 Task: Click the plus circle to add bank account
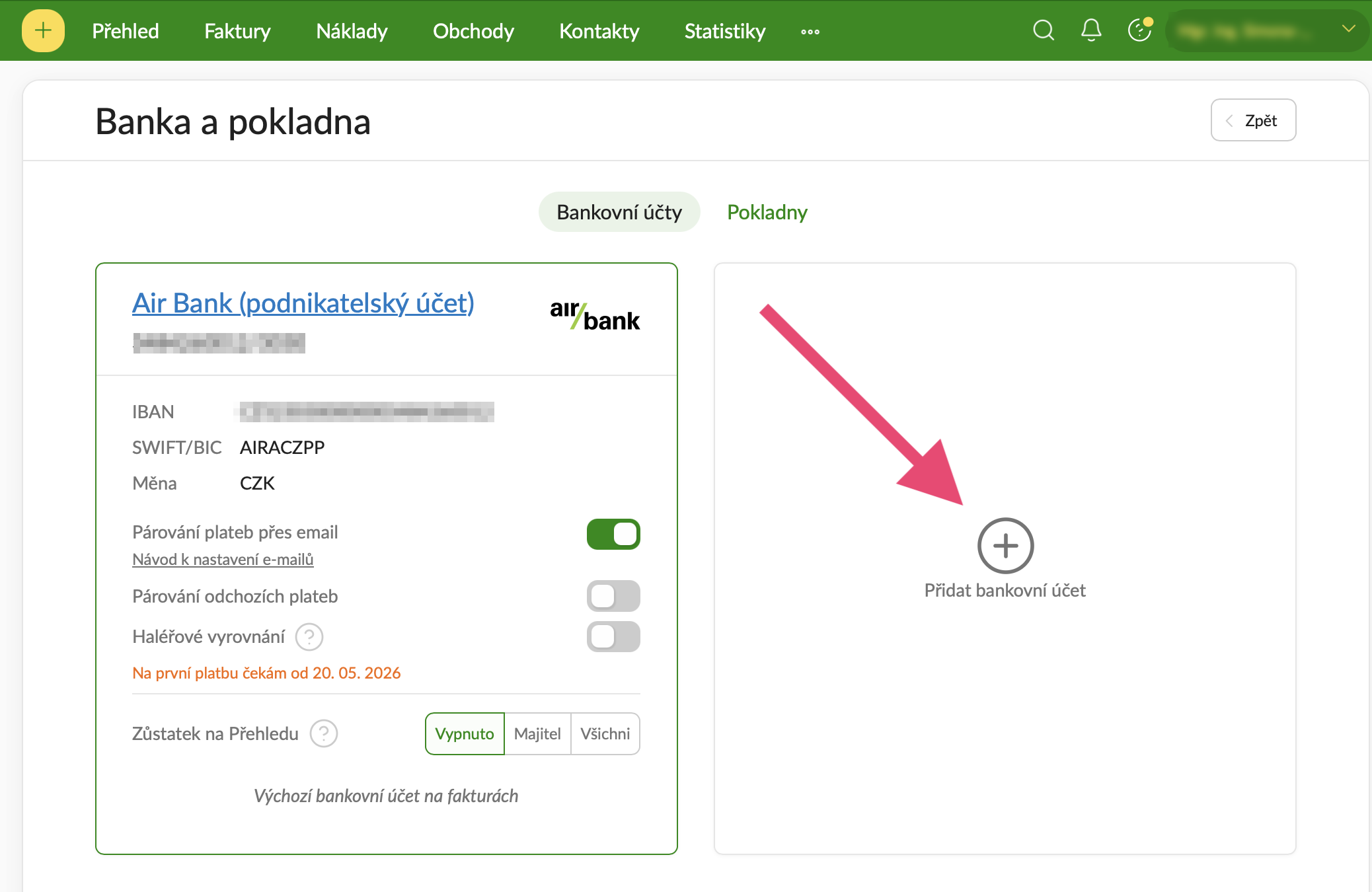pyautogui.click(x=1006, y=546)
